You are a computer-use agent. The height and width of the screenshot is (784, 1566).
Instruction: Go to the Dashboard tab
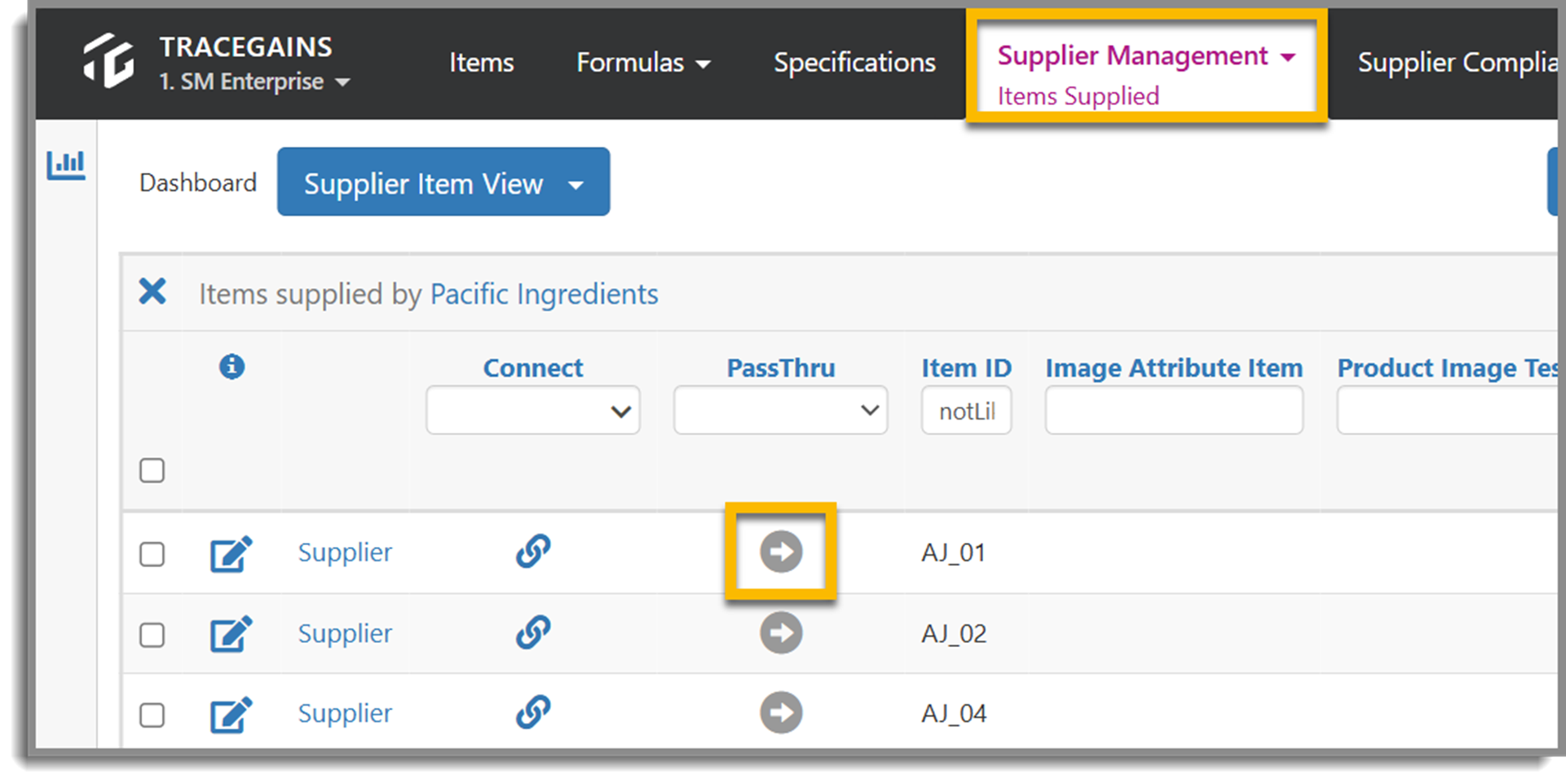[x=198, y=183]
